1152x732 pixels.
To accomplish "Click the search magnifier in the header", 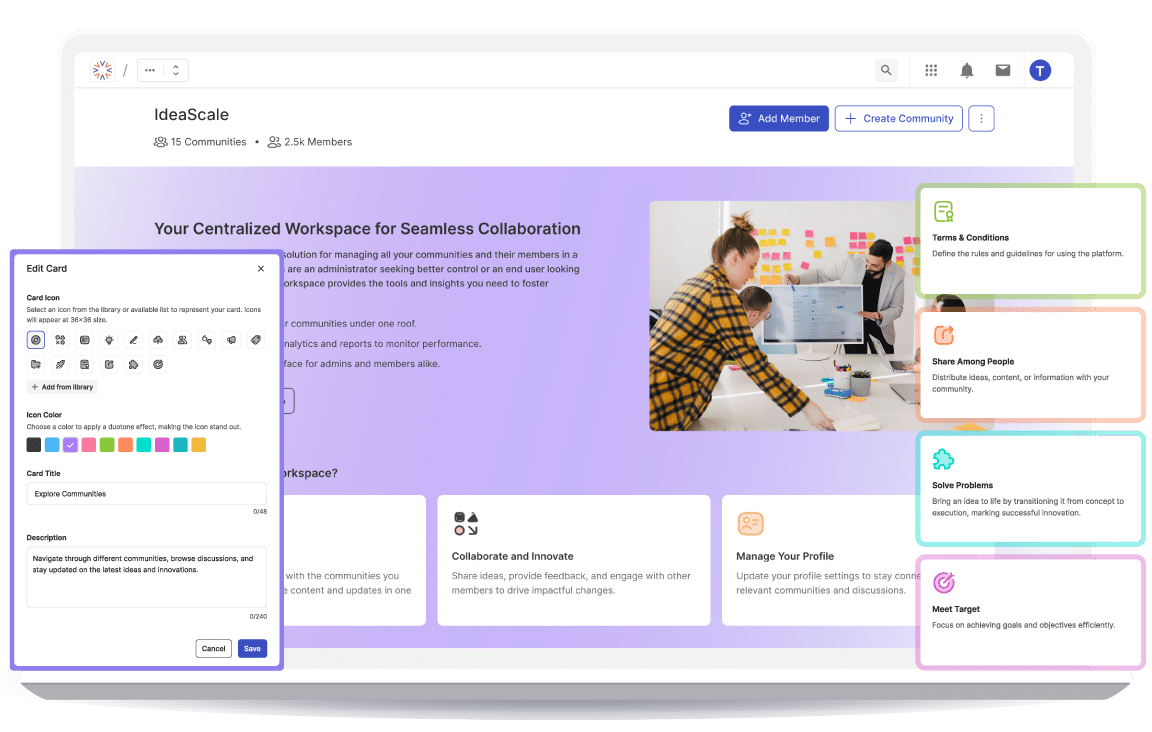I will (886, 70).
